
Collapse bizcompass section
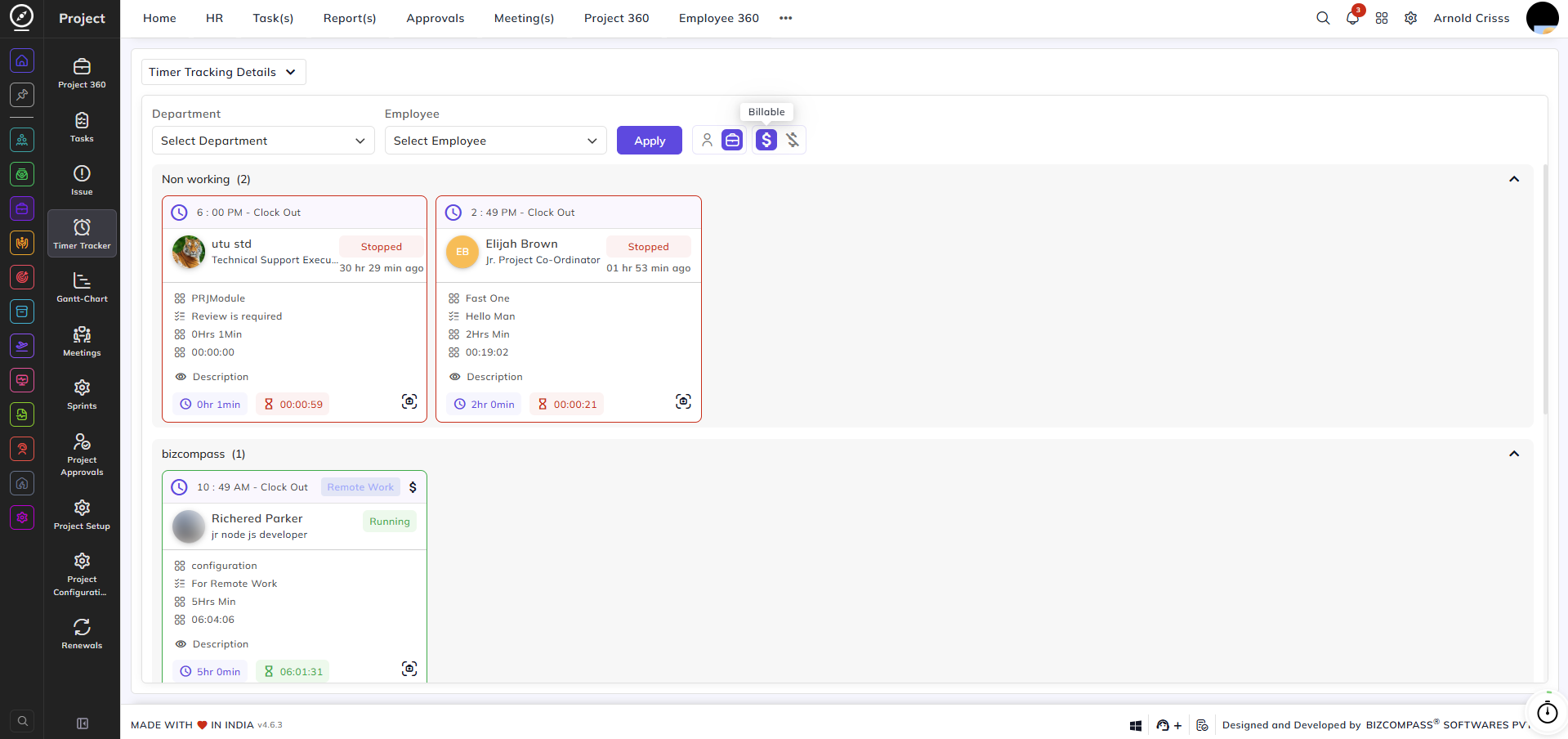[x=1514, y=454]
